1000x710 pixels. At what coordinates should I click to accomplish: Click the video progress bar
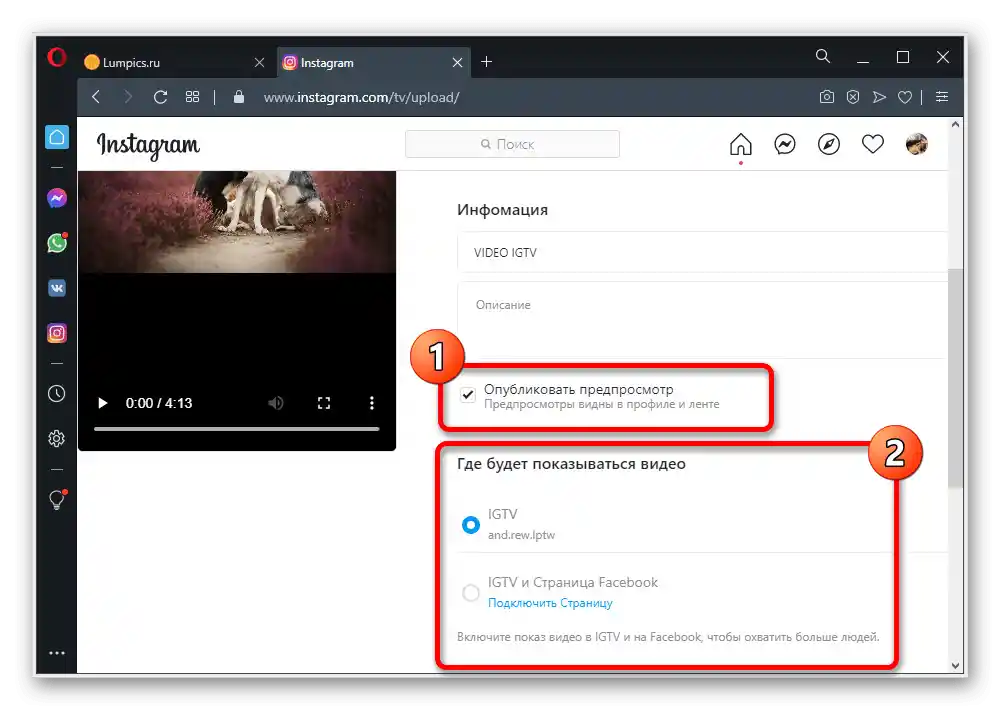237,429
